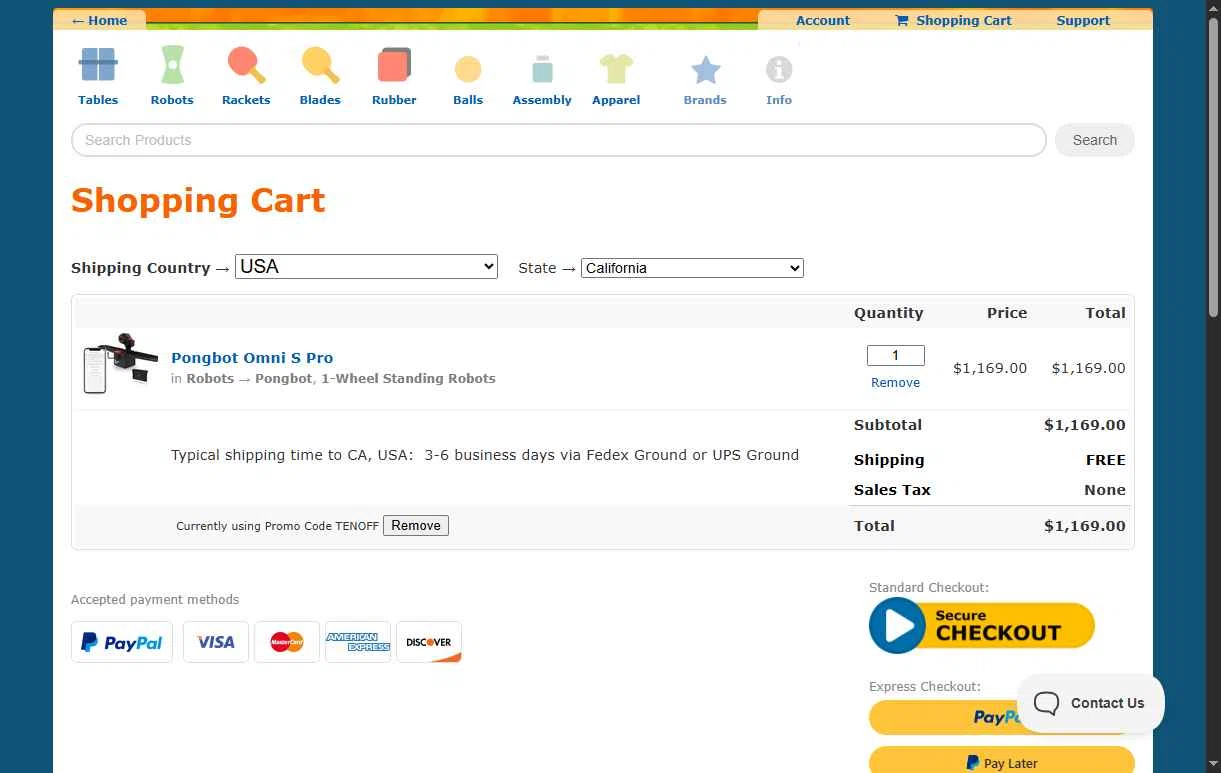Remove the TENOFF promo code

(x=416, y=526)
